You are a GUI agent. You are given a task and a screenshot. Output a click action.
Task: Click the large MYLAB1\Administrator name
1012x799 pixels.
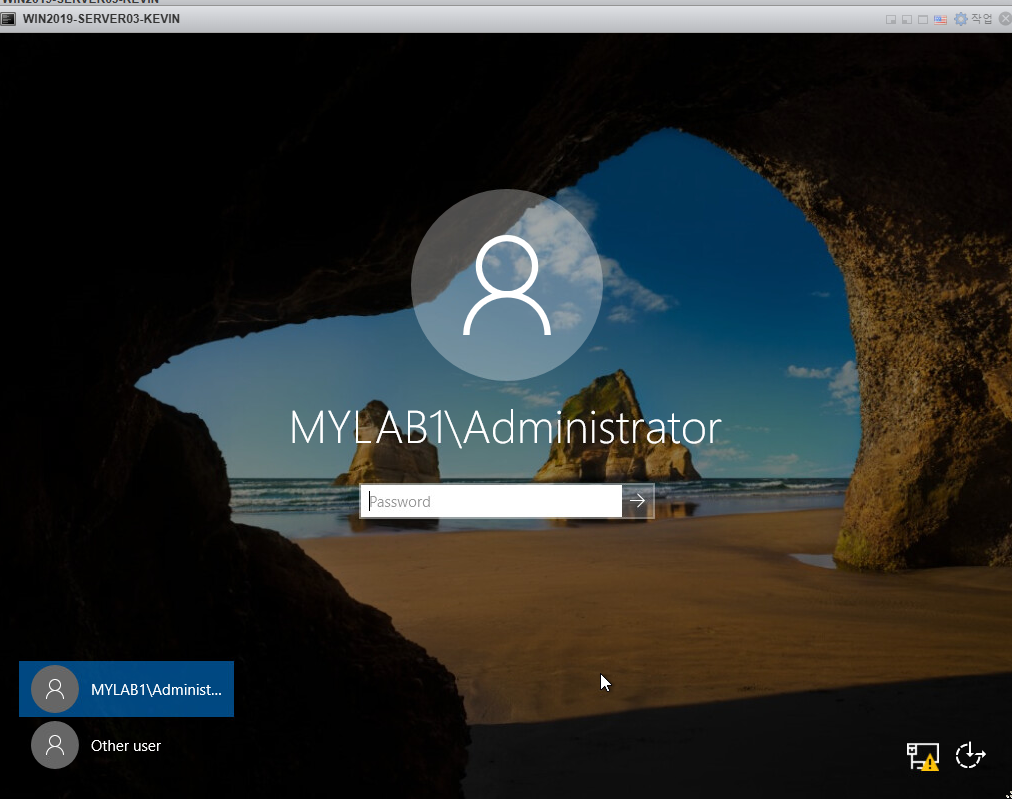coord(505,427)
